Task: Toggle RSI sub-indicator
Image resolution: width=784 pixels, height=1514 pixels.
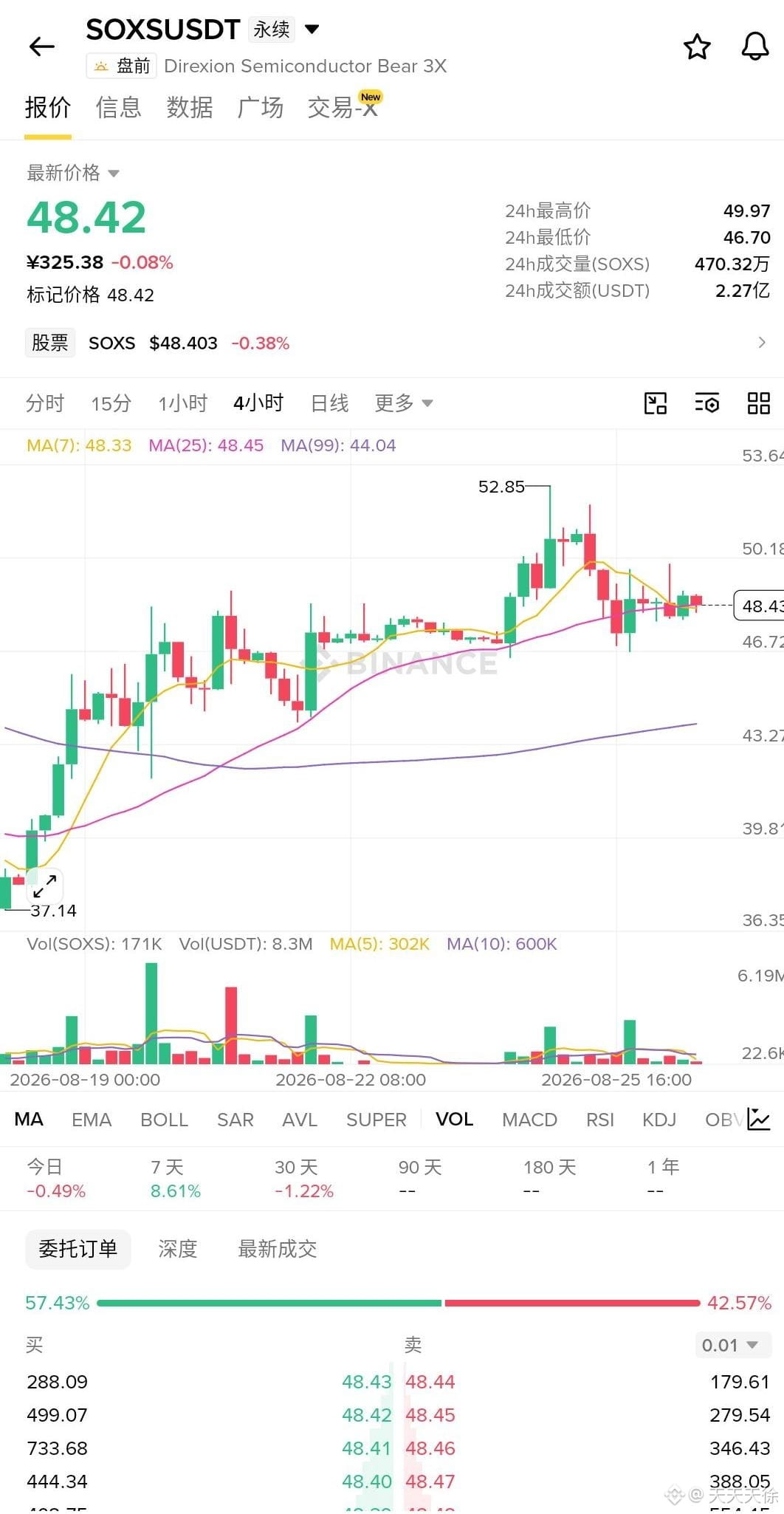Action: coord(600,1120)
